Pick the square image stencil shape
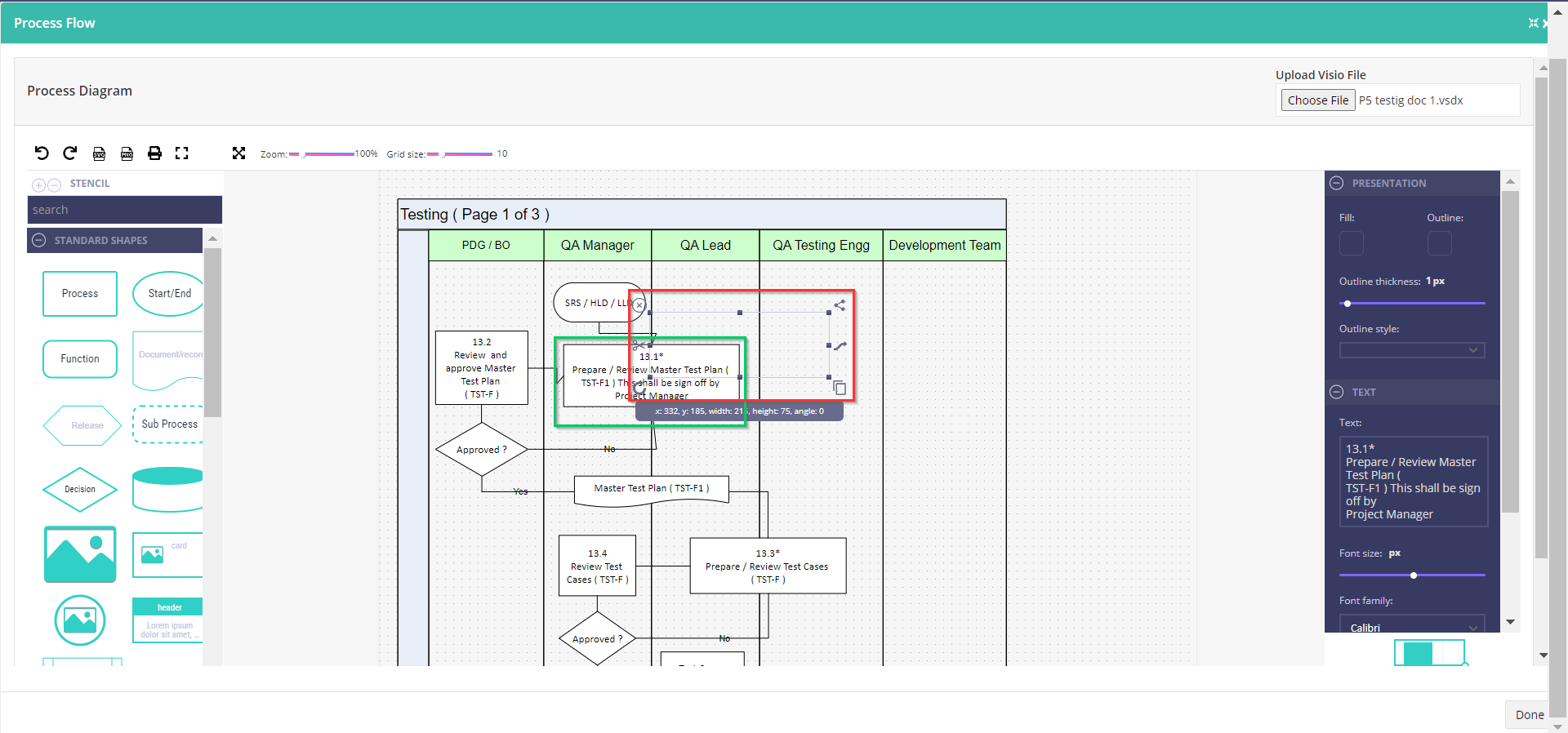 point(80,554)
